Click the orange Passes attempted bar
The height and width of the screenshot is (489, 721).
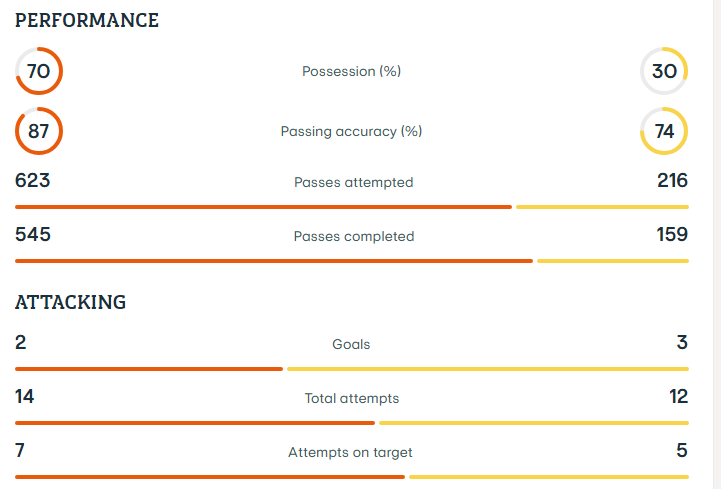pos(263,207)
